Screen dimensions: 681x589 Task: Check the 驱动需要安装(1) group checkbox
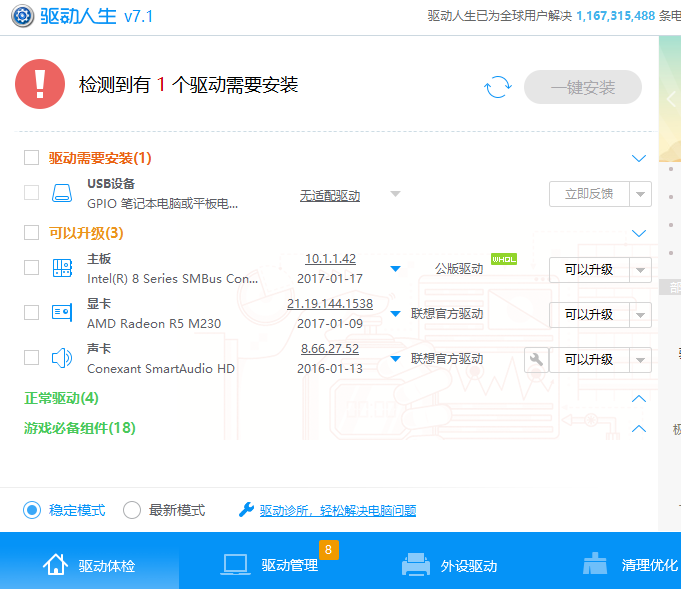click(x=31, y=158)
